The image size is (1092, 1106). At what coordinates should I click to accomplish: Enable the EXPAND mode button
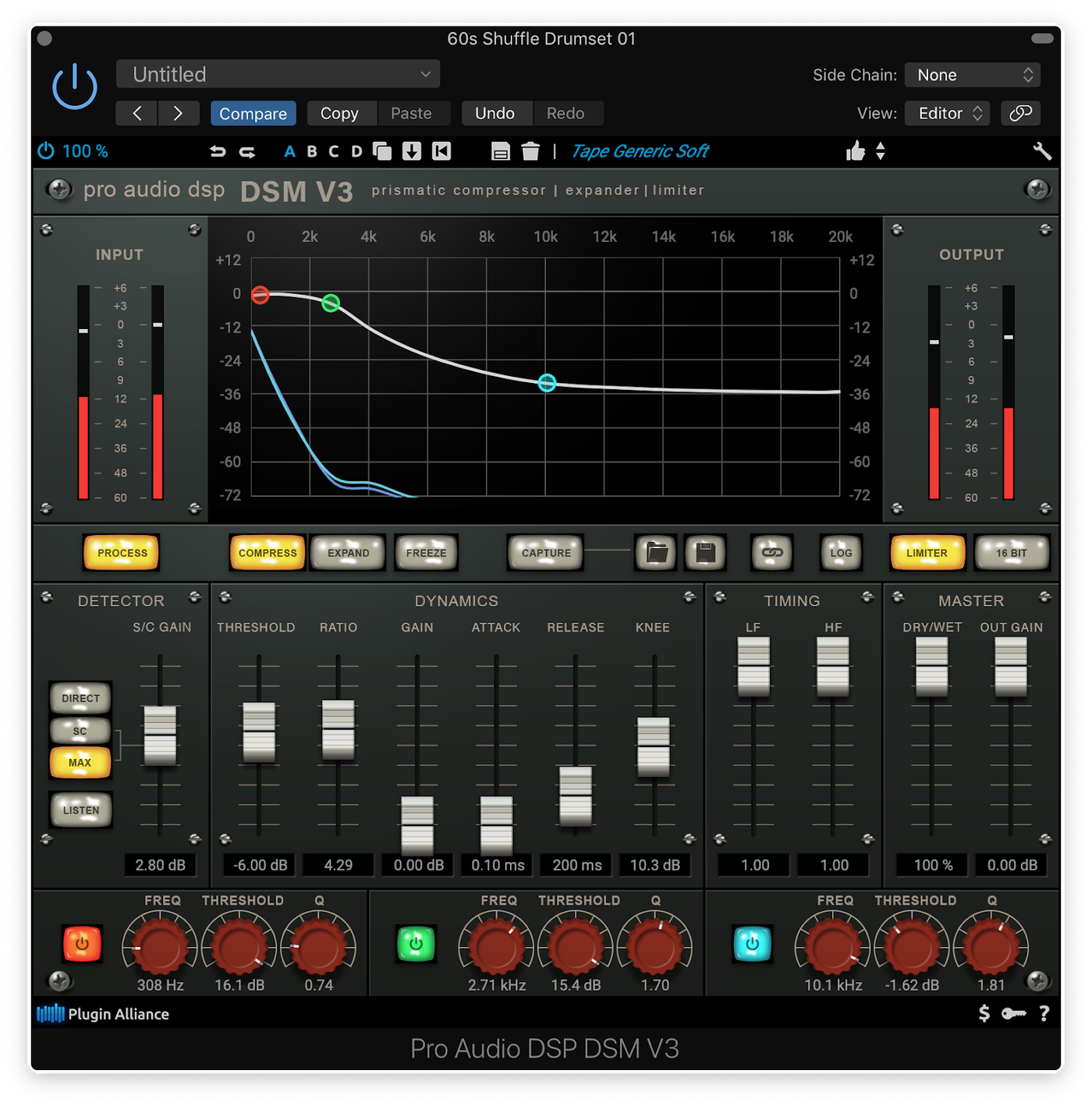pyautogui.click(x=348, y=553)
